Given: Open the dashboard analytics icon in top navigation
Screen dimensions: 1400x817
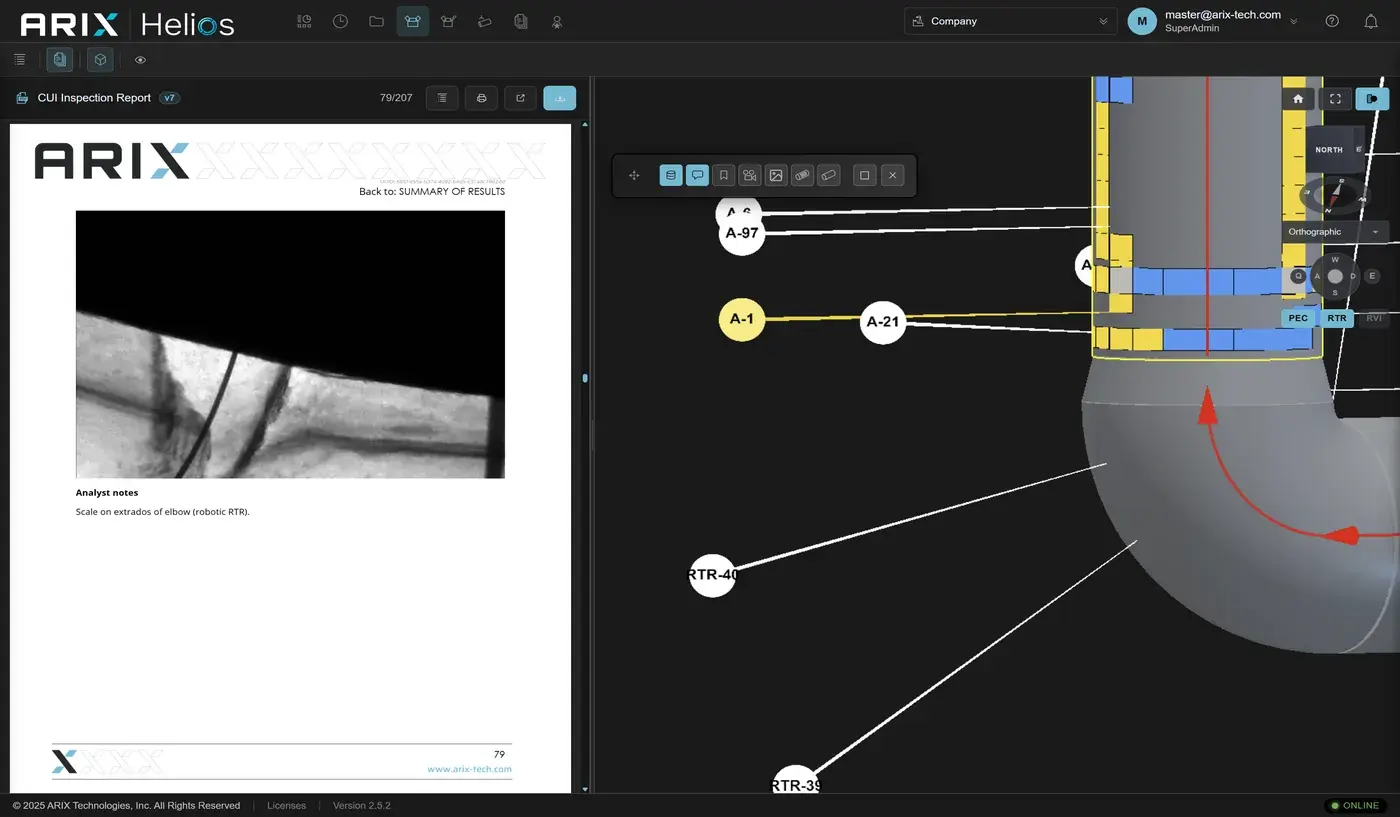Looking at the screenshot, I should point(304,21).
